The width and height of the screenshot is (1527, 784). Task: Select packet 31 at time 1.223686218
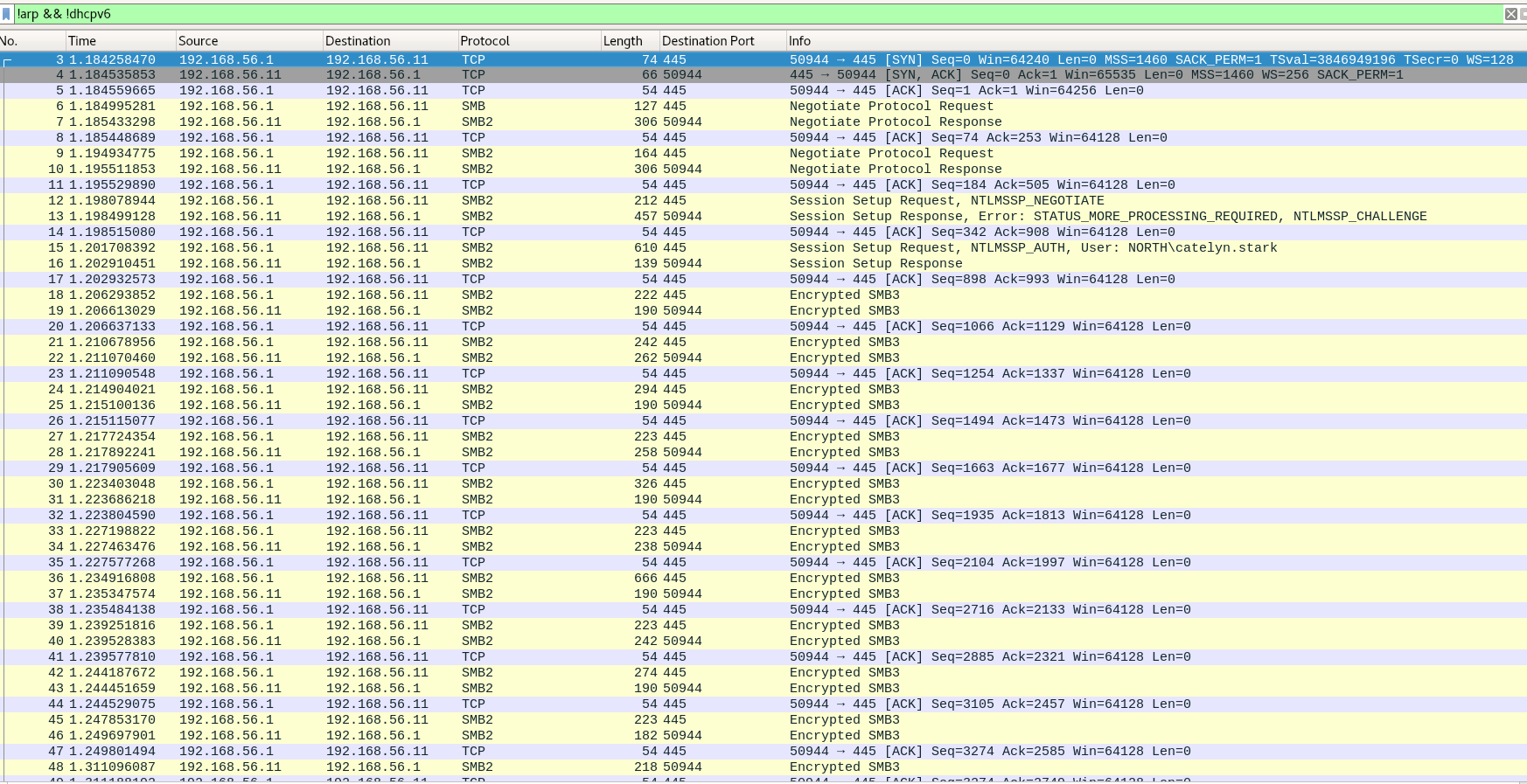763,500
